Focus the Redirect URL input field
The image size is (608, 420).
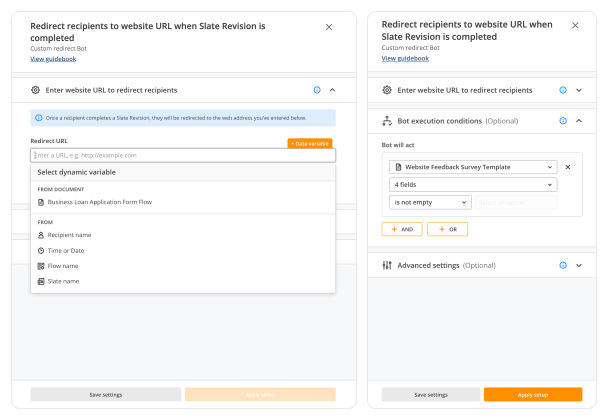pyautogui.click(x=183, y=155)
